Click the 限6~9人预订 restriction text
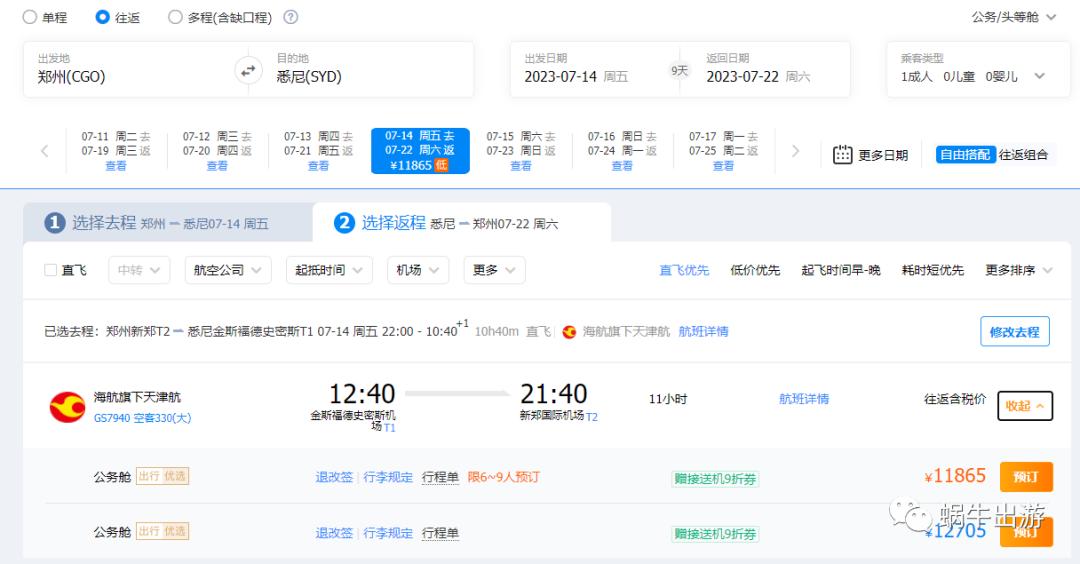Viewport: 1080px width, 564px height. [503, 477]
